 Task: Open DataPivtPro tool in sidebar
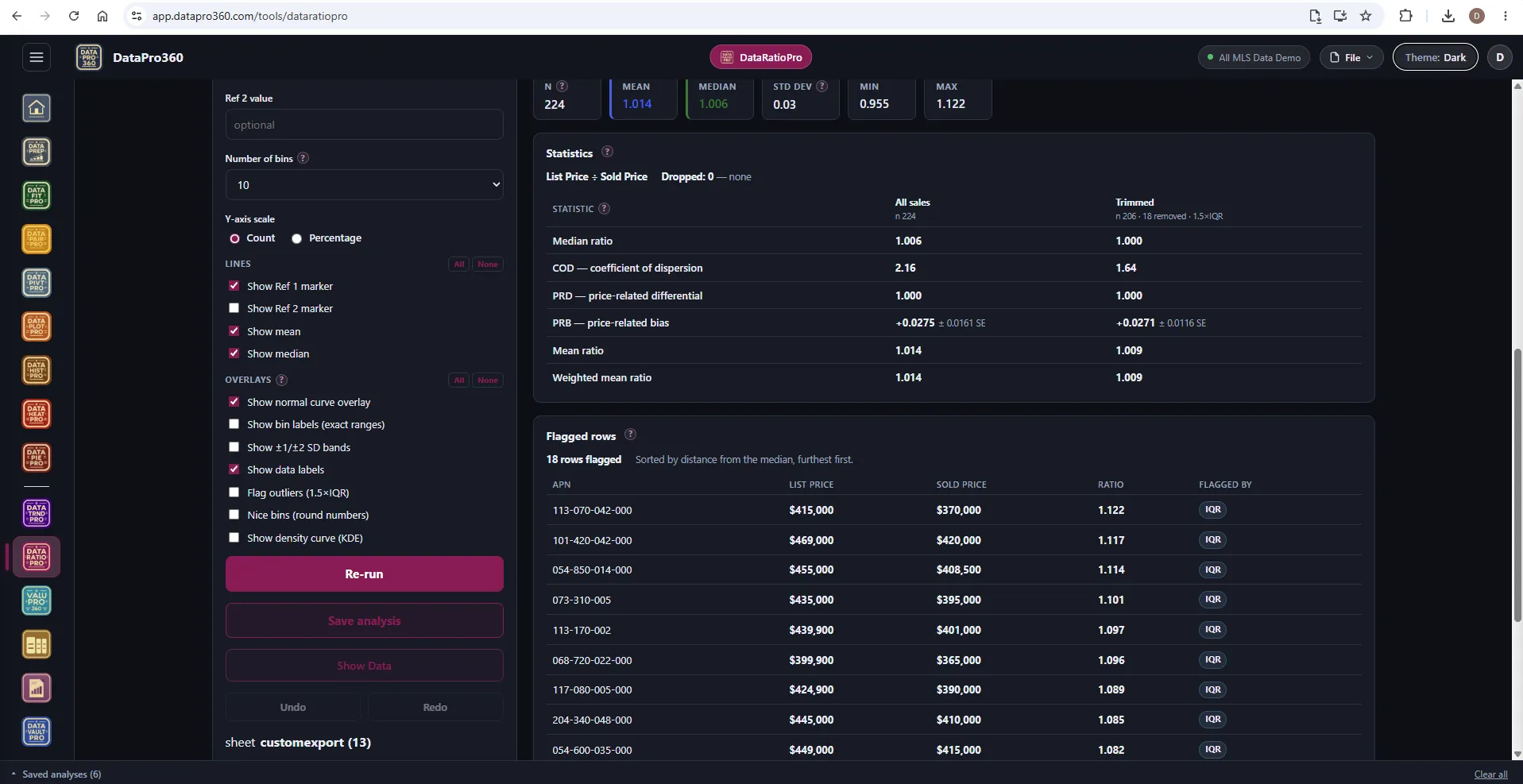pos(37,283)
